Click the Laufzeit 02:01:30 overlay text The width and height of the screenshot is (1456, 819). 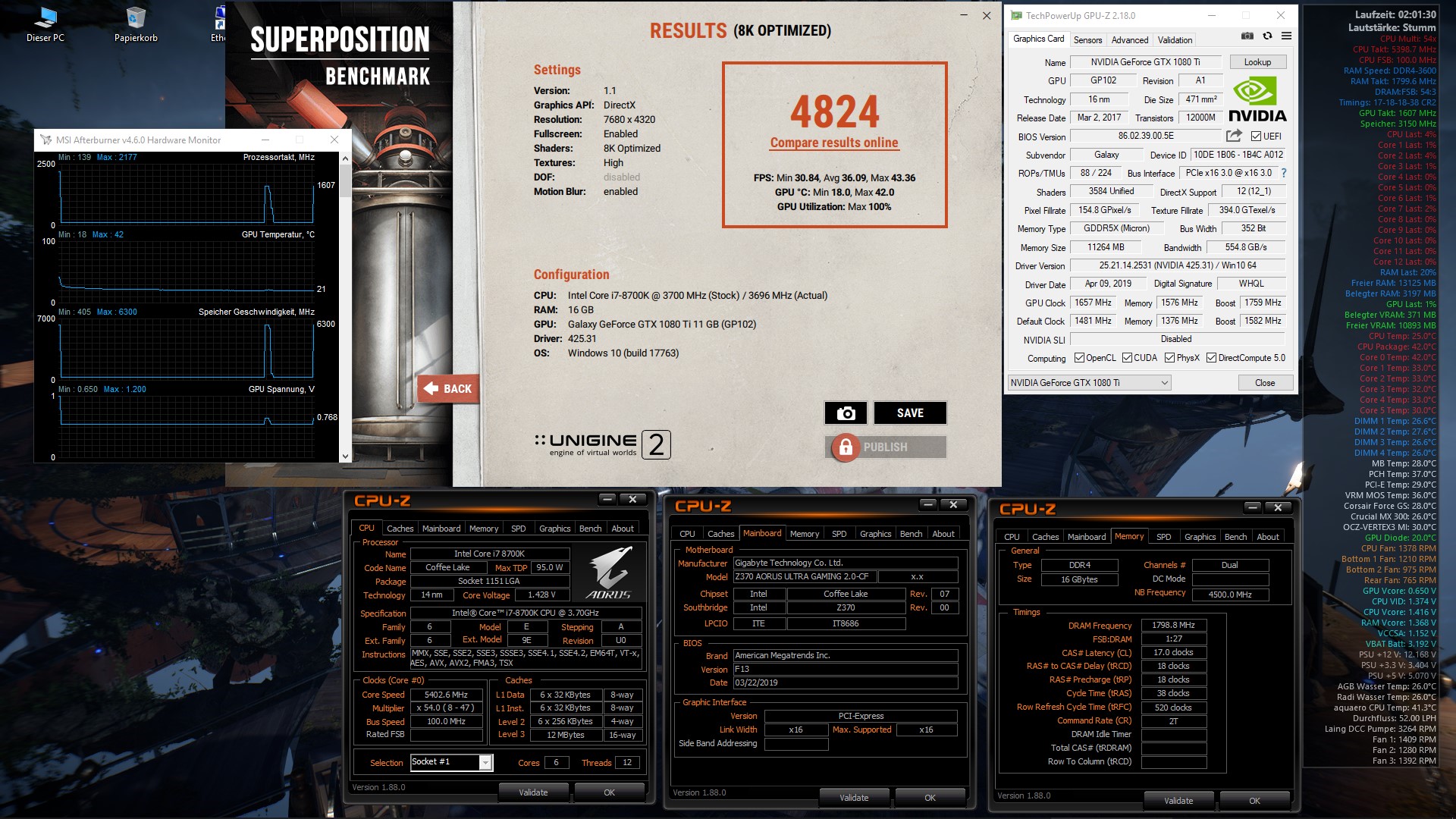tap(1395, 14)
